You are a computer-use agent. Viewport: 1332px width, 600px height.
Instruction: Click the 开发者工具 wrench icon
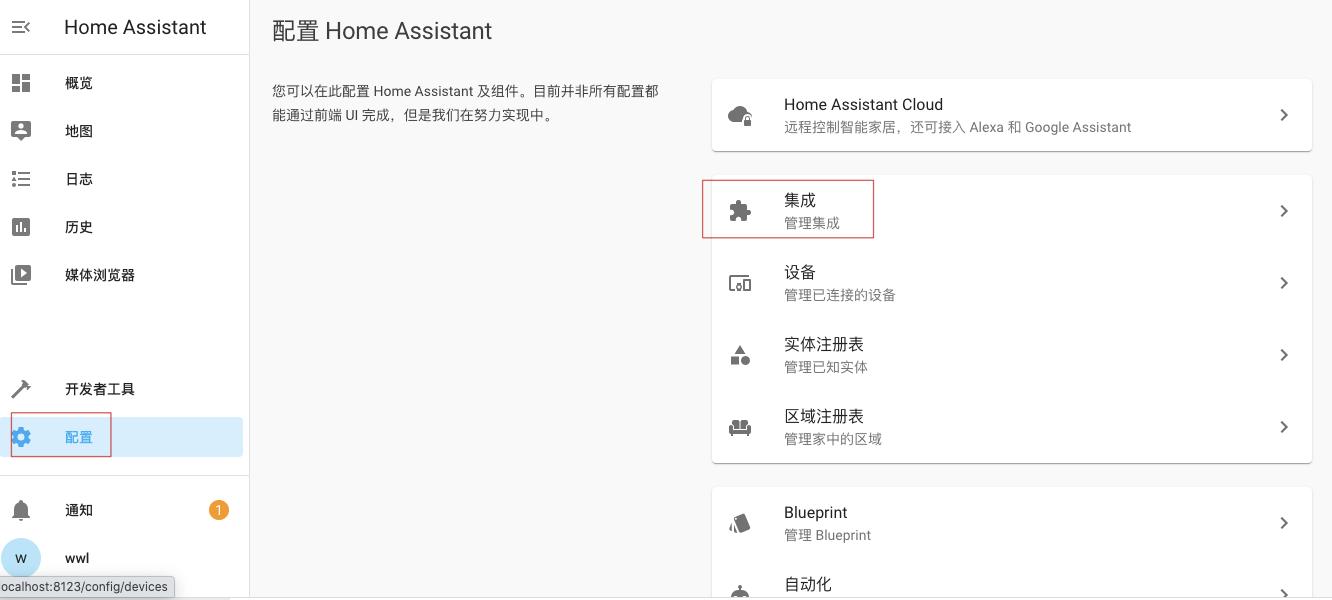[x=21, y=389]
